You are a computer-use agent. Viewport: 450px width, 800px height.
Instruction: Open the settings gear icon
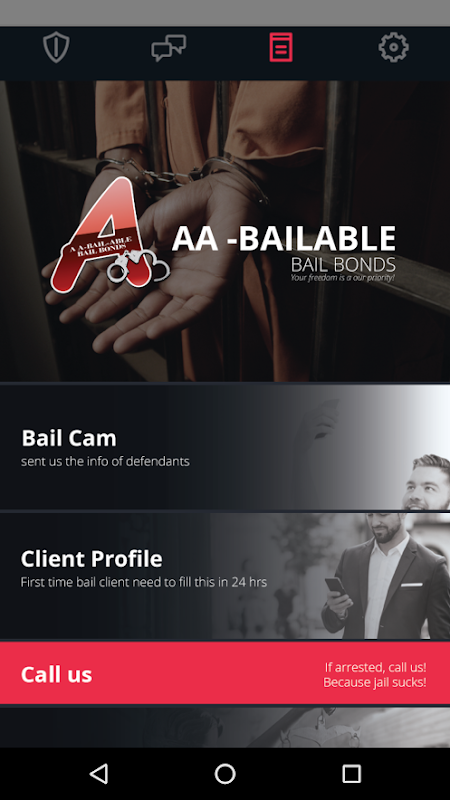pos(393,47)
